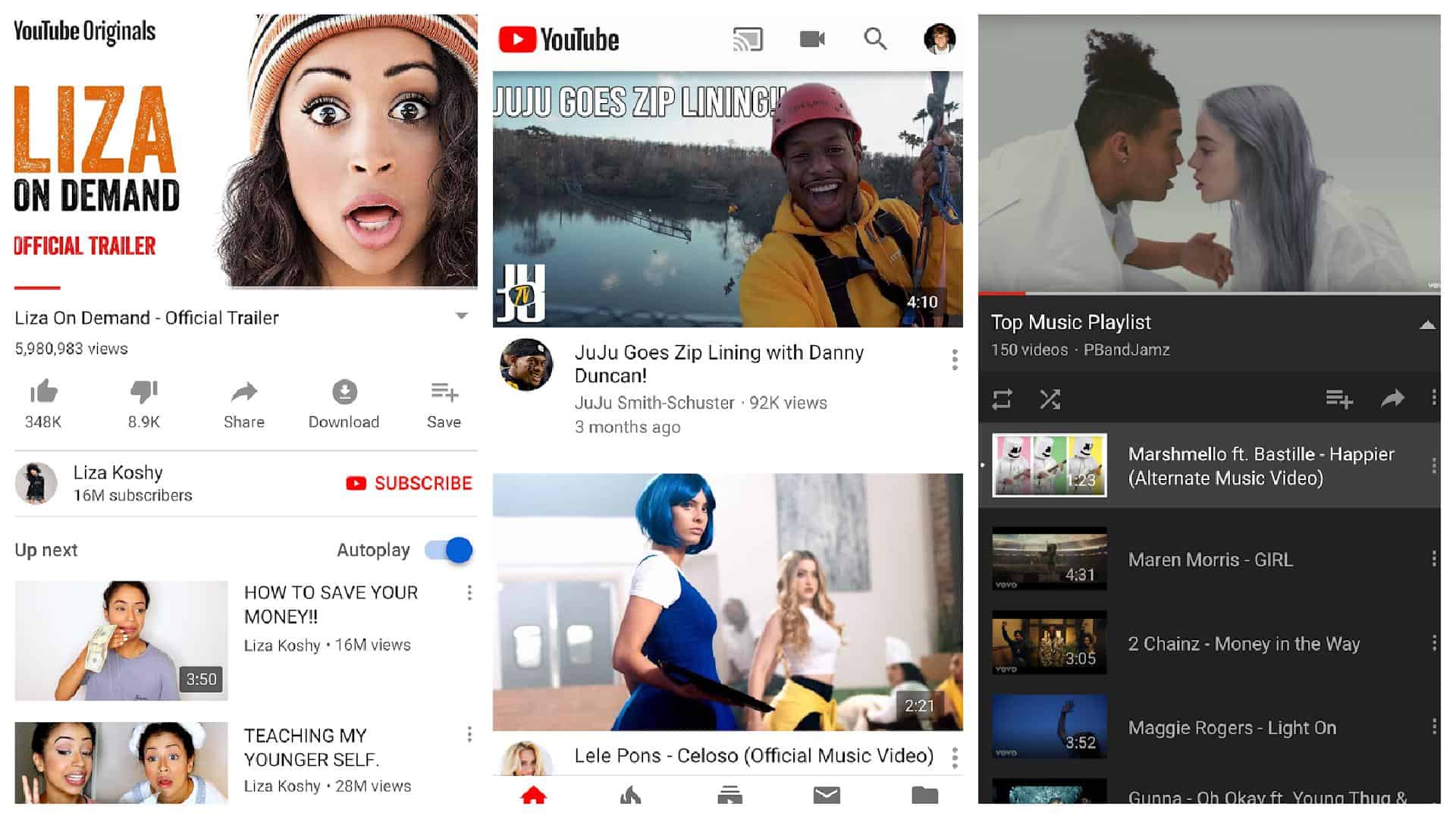
Task: Open TEACHING MY YOUNGER SELF title
Action: (x=311, y=747)
